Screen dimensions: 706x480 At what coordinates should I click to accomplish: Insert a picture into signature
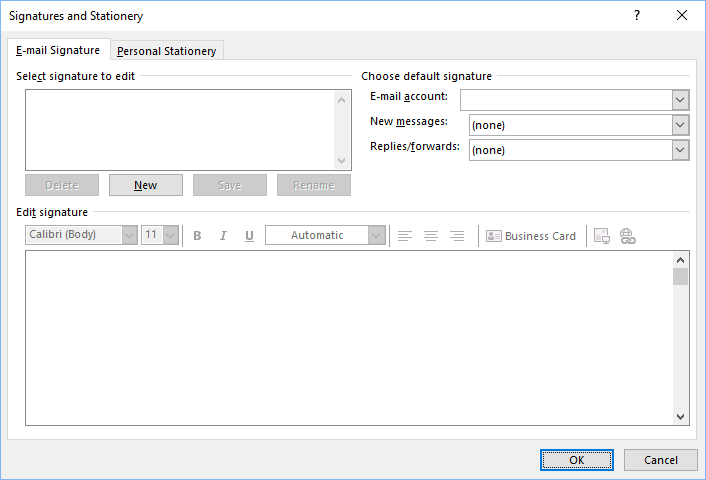click(x=602, y=236)
